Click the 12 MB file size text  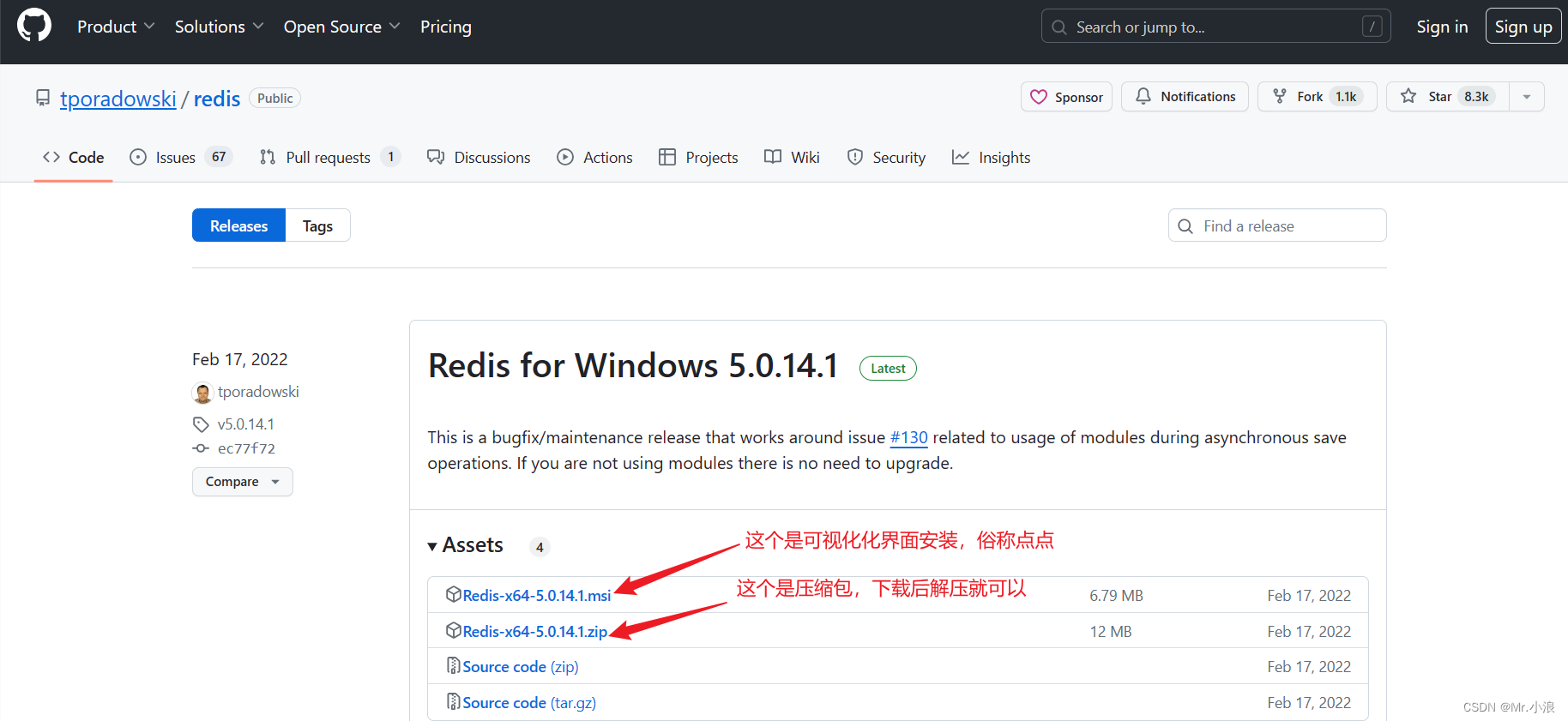click(1111, 632)
